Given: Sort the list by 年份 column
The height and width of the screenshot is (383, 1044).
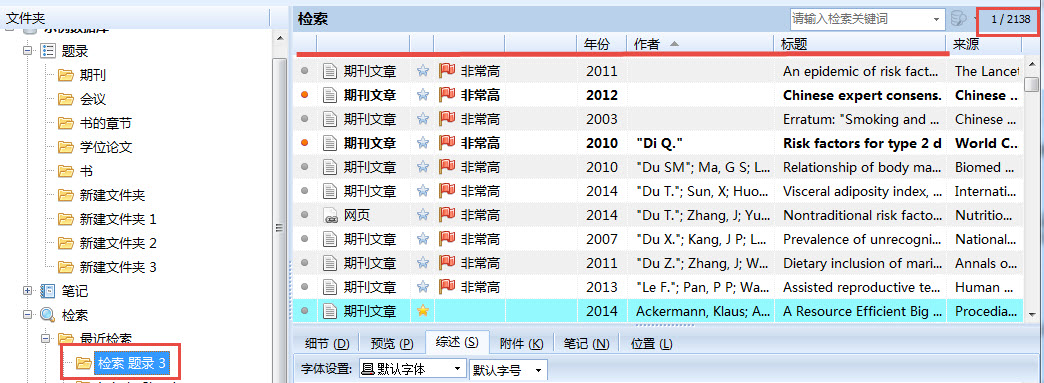Looking at the screenshot, I should (597, 45).
